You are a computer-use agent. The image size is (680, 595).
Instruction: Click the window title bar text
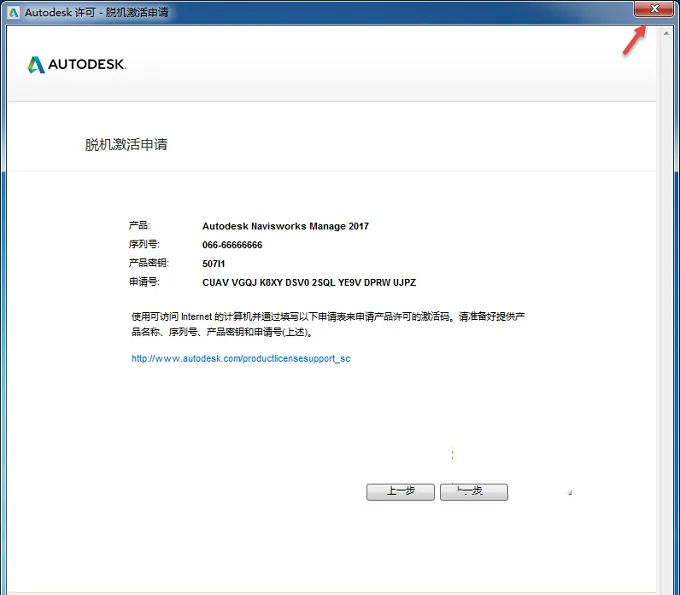[96, 13]
